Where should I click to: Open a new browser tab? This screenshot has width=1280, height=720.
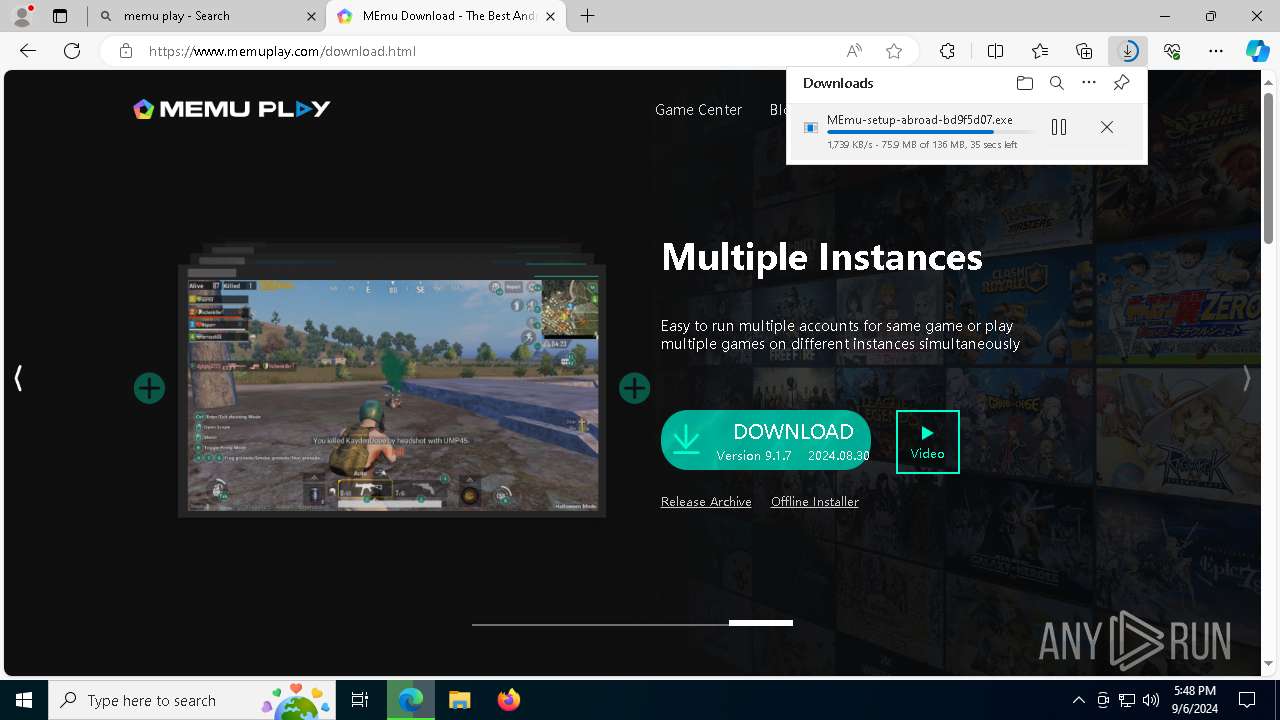[x=588, y=16]
